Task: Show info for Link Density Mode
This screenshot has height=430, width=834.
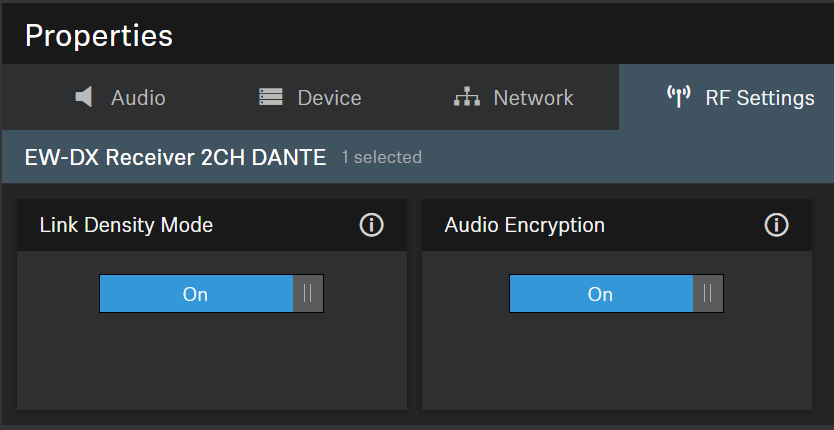Action: (x=371, y=225)
